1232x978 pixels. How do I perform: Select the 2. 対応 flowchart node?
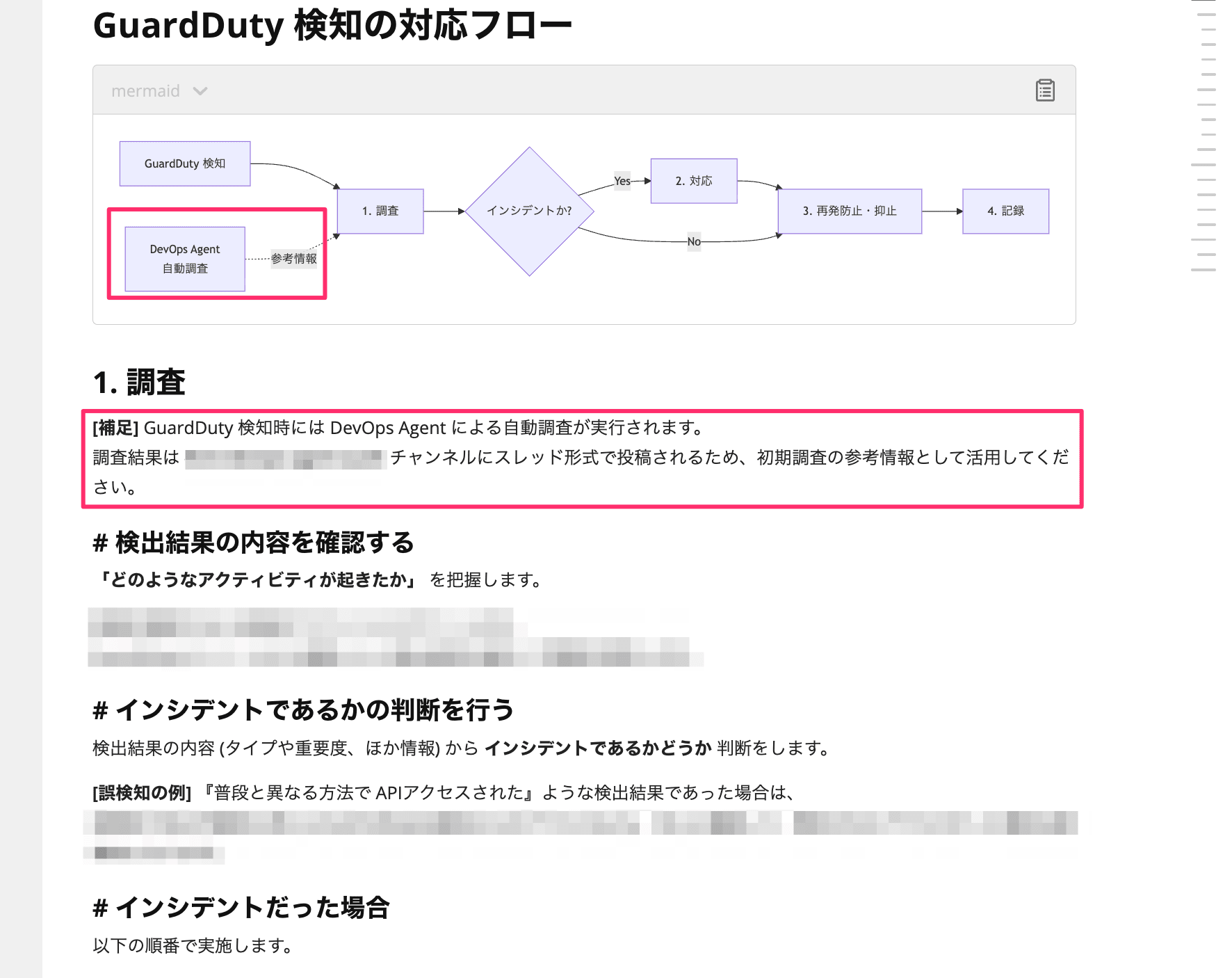click(x=694, y=181)
